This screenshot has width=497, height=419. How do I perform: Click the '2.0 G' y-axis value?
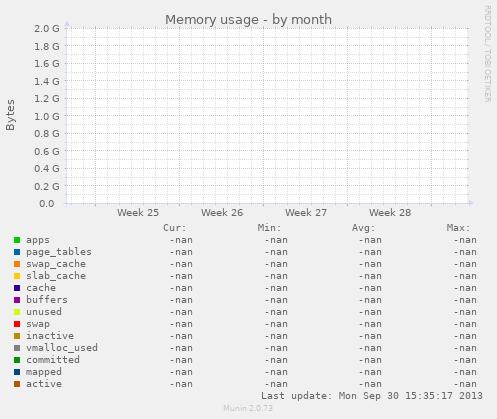pos(47,29)
